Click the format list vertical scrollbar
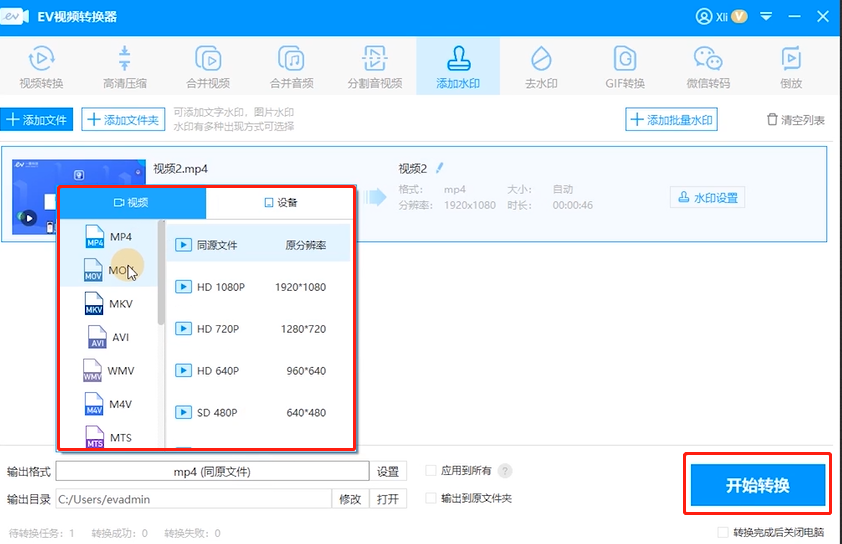The height and width of the screenshot is (544, 842). [x=161, y=270]
